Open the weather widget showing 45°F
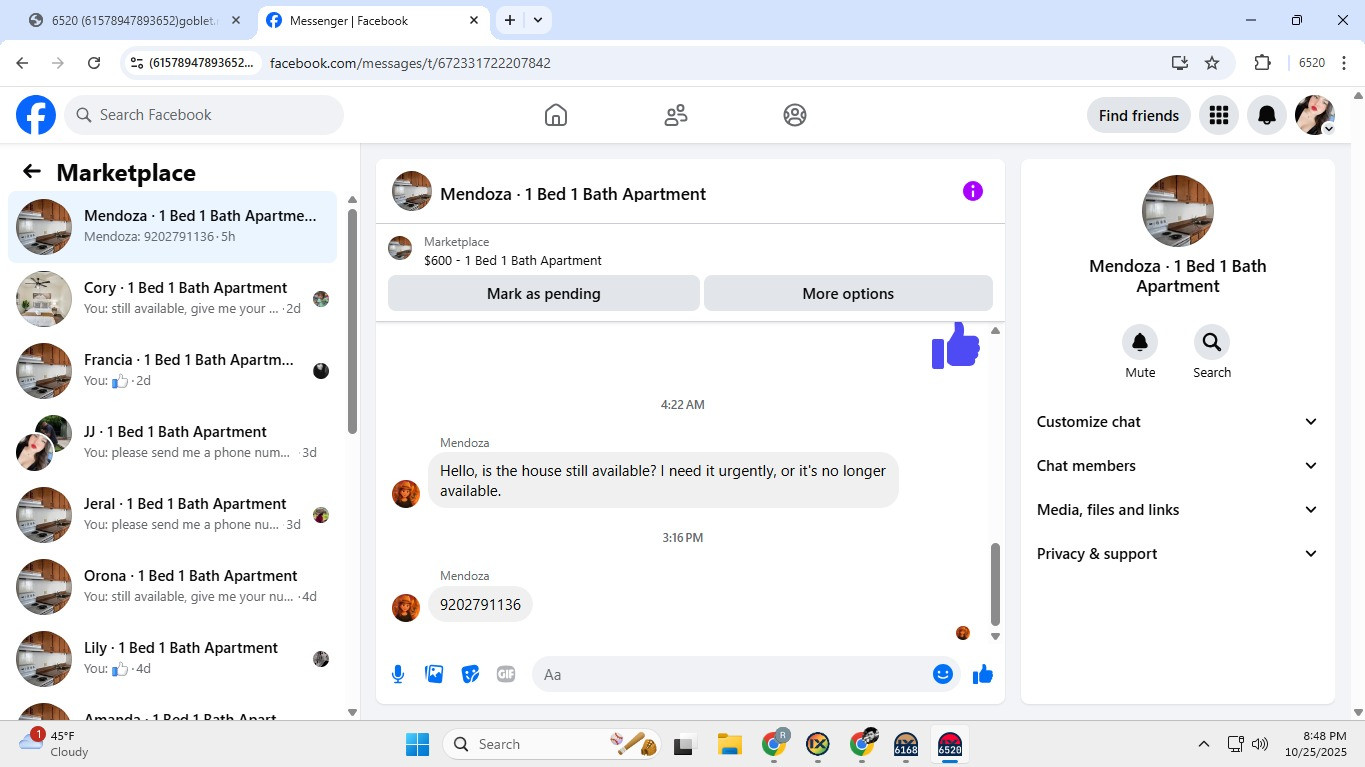This screenshot has width=1365, height=767. click(55, 743)
